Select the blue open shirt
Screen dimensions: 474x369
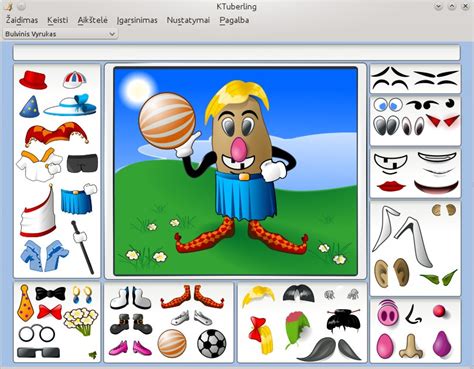(44, 256)
